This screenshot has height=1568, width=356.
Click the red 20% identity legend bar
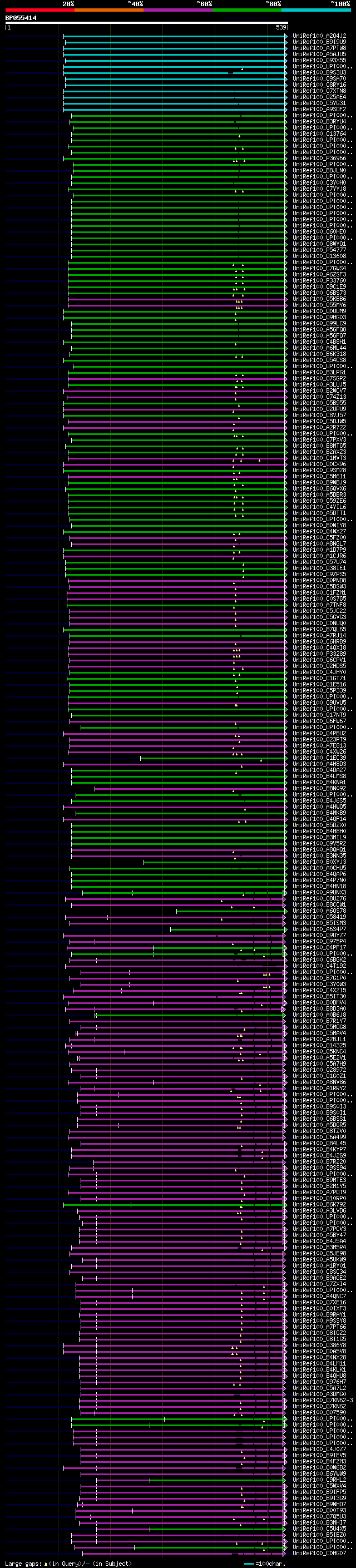pyautogui.click(x=39, y=10)
